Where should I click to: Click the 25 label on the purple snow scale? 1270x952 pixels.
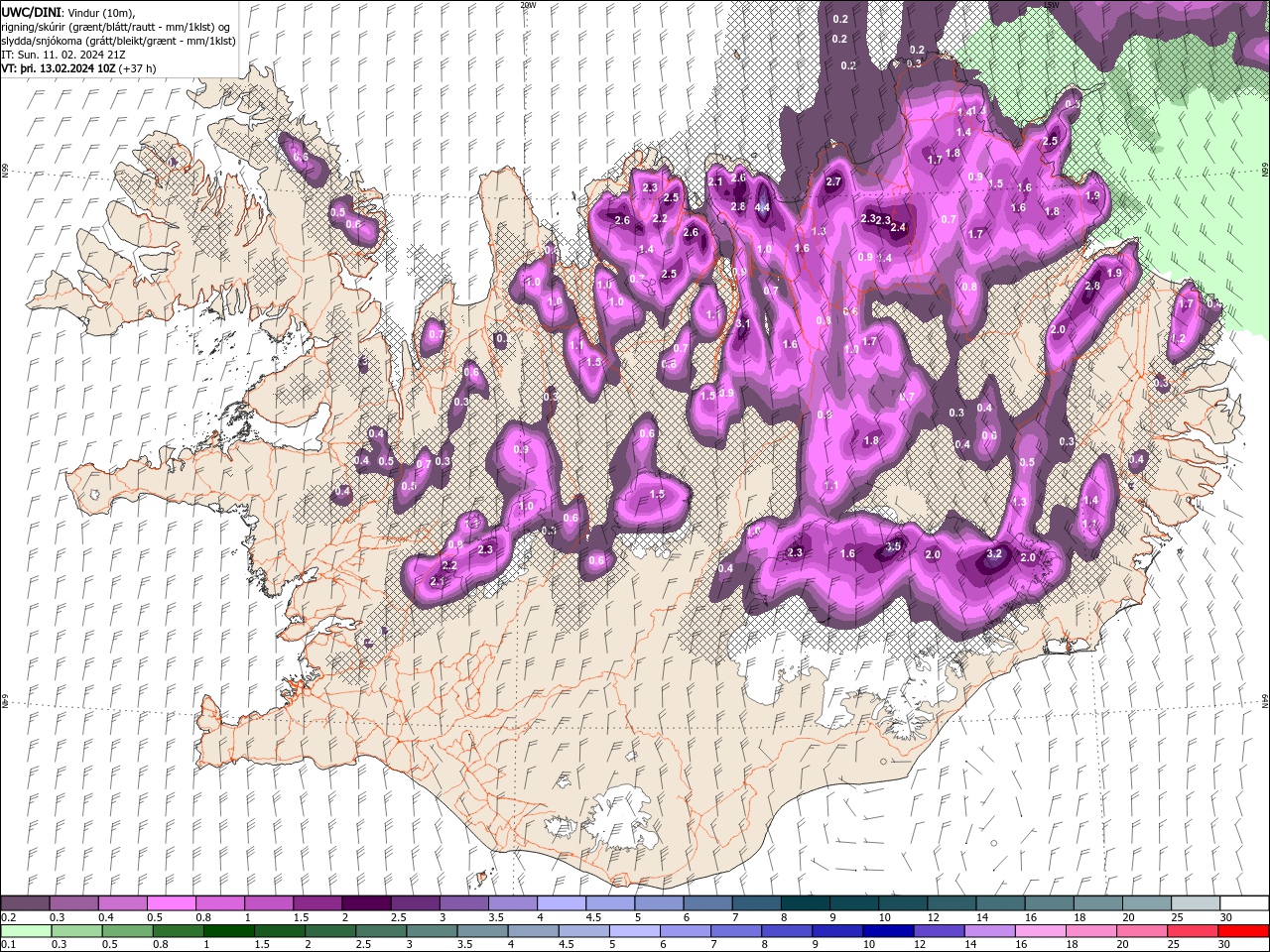click(x=1176, y=917)
